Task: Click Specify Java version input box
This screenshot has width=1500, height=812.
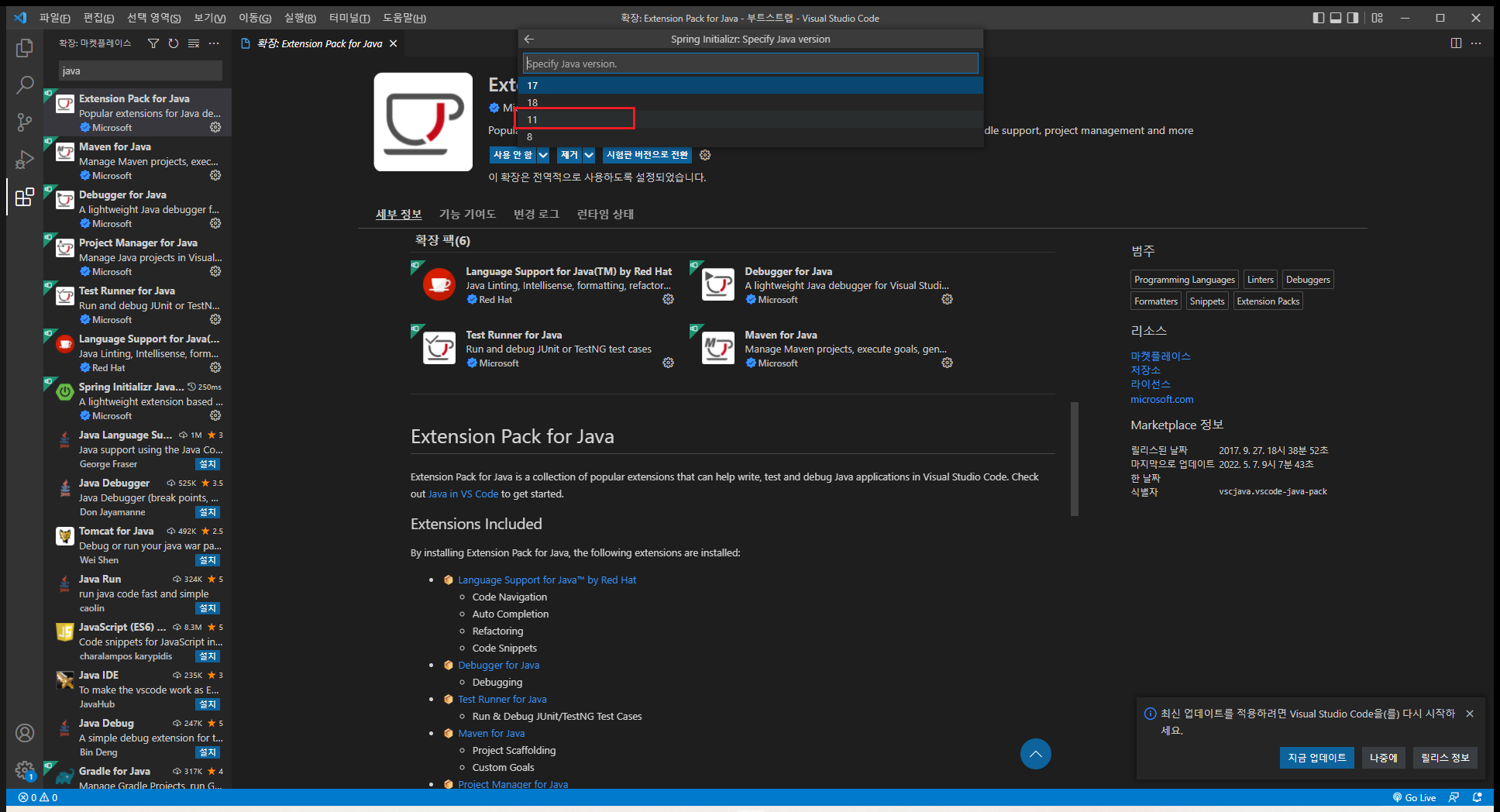Action: 751,64
